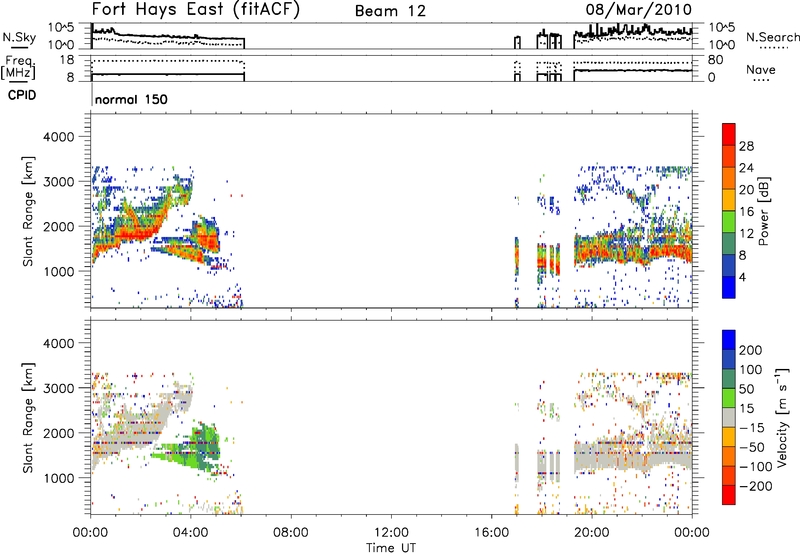The image size is (800, 554).
Task: Click the 'CPID' label
Action: [x=22, y=95]
